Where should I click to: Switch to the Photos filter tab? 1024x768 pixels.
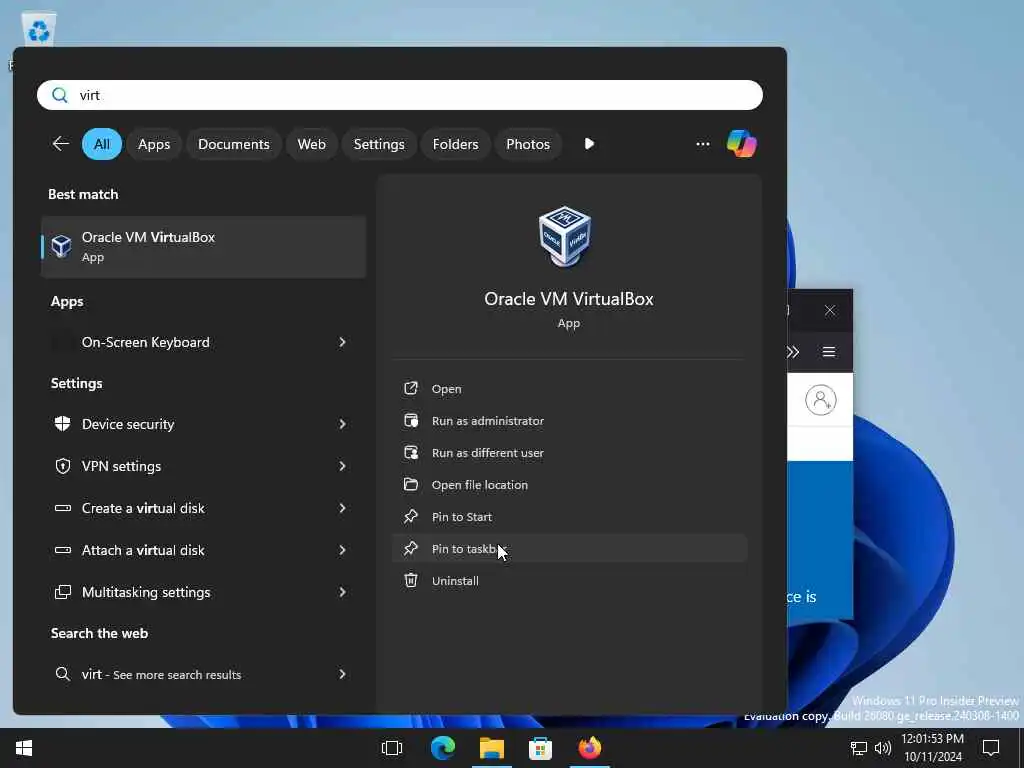(528, 144)
